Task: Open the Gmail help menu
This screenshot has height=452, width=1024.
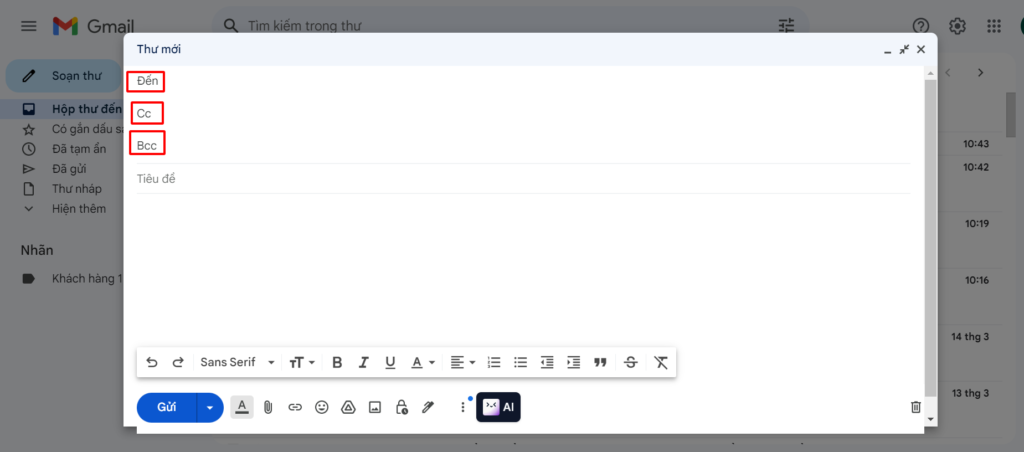Action: tap(921, 26)
